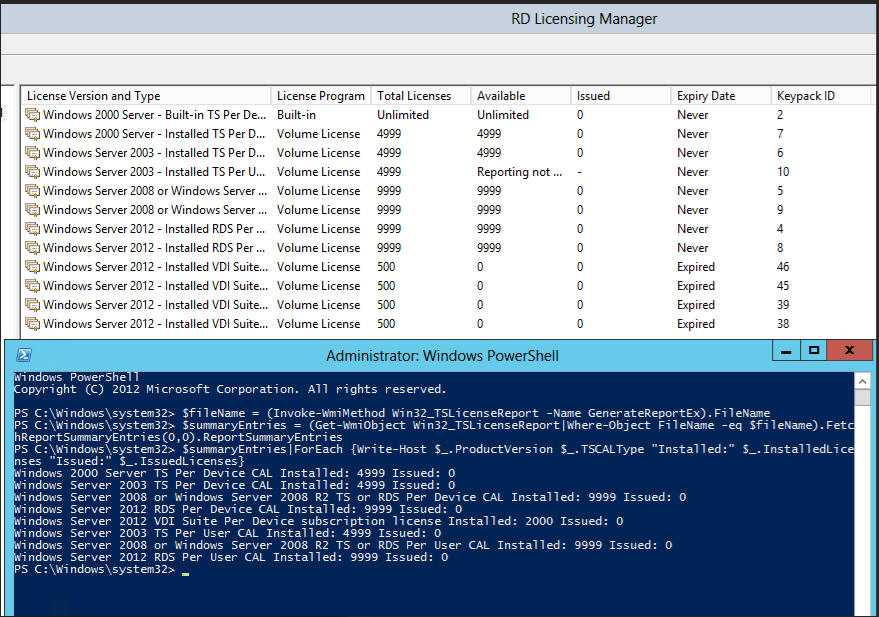
Task: Click the Windows 2000 Server TS output line
Action: point(234,473)
